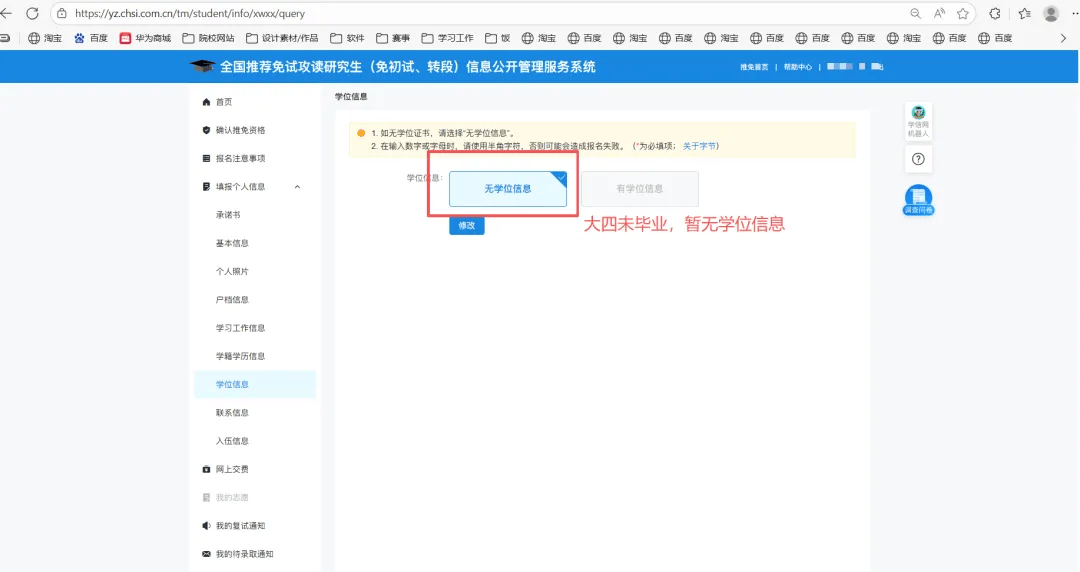Click the list icon beside 报名注意事项
This screenshot has height=572, width=1080.
tap(206, 159)
